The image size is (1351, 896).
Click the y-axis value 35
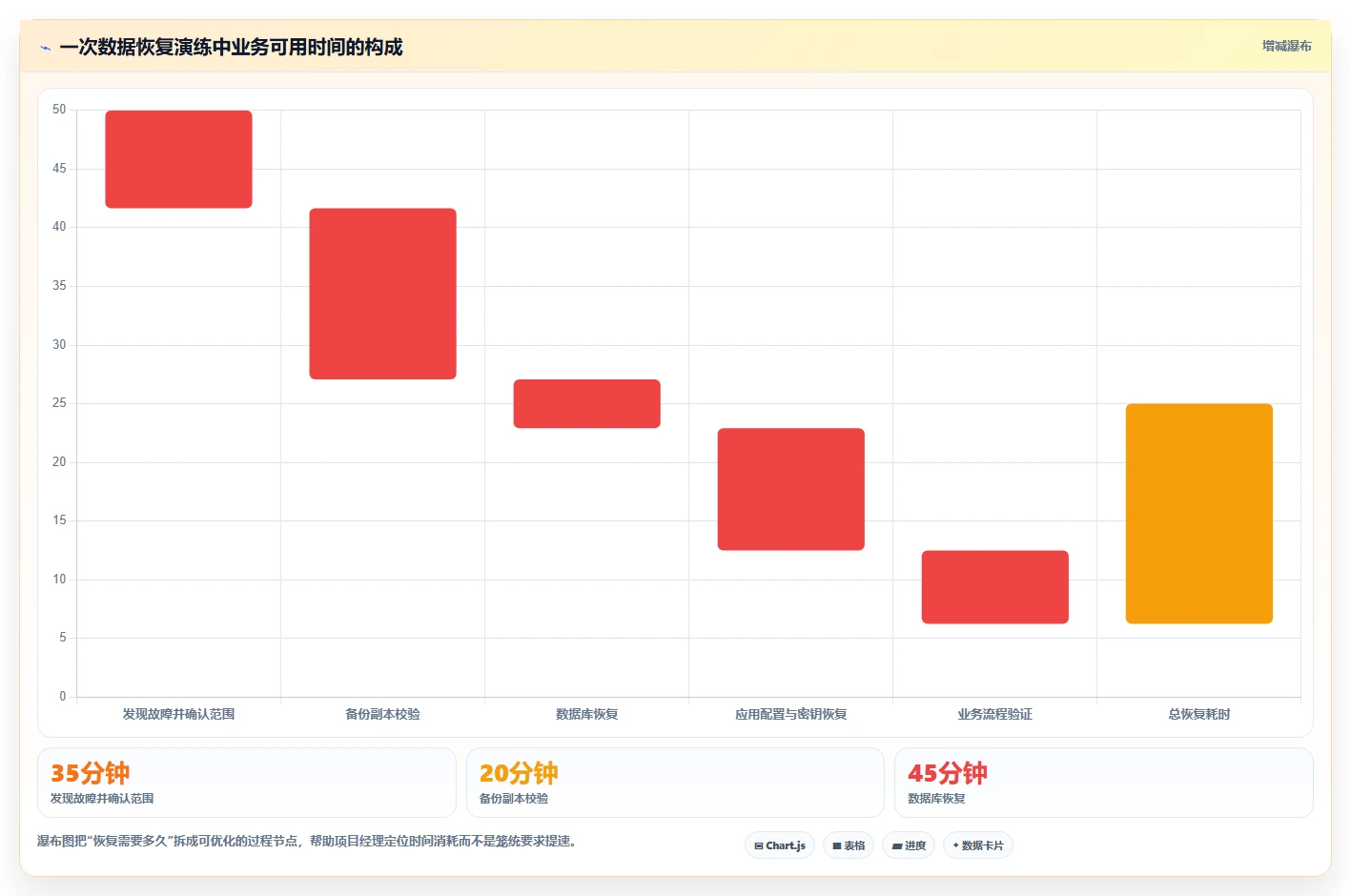click(59, 286)
